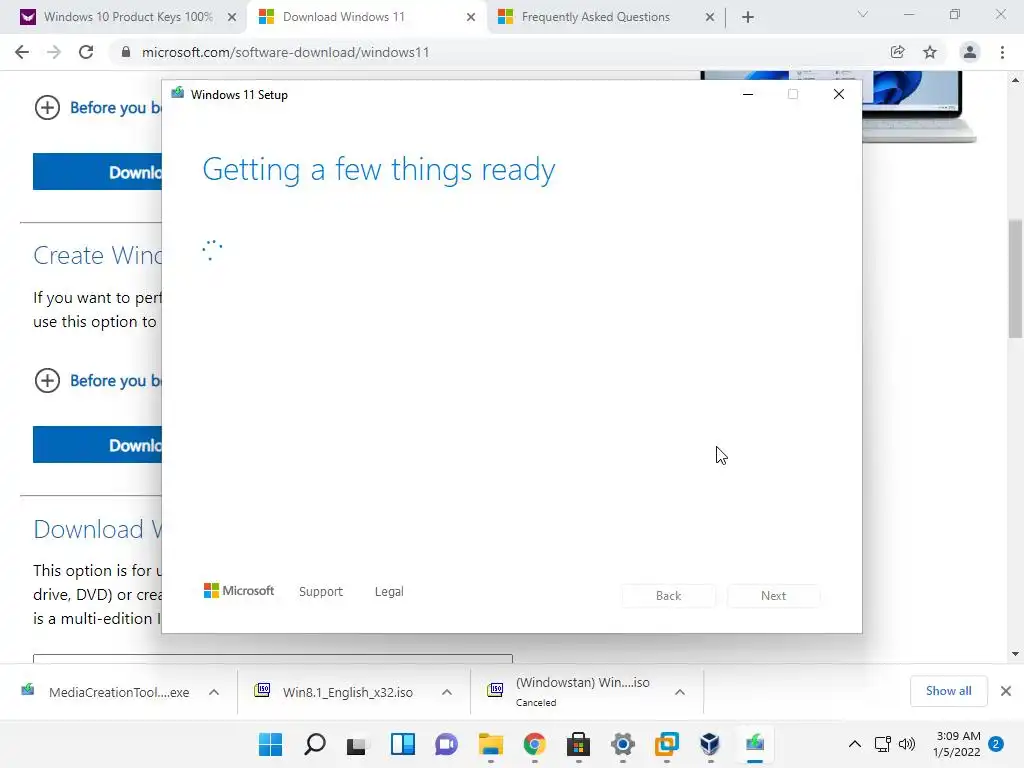
Task: Open the Chat app from taskbar
Action: [x=447, y=744]
